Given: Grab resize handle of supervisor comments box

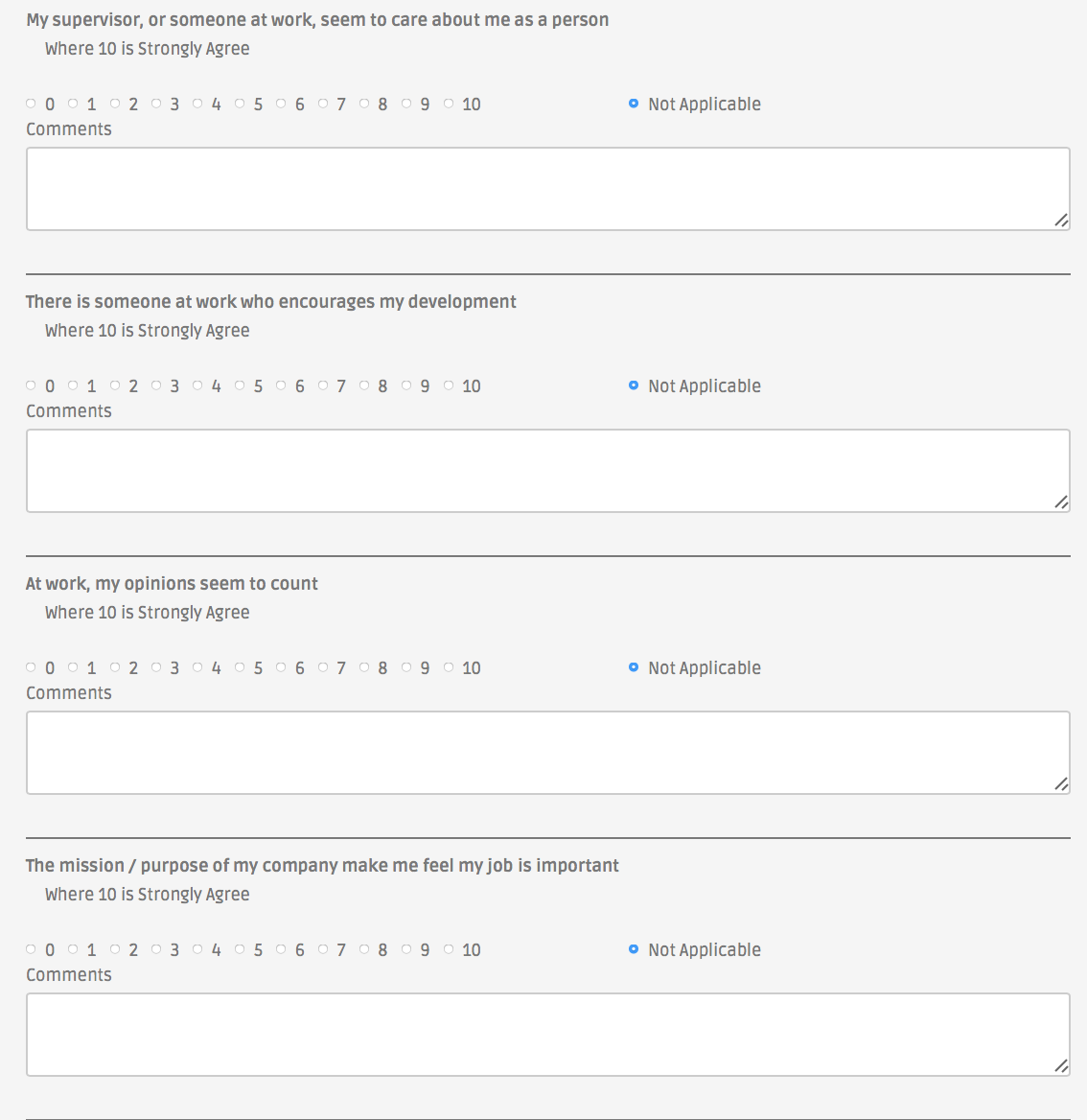Looking at the screenshot, I should [x=1061, y=221].
